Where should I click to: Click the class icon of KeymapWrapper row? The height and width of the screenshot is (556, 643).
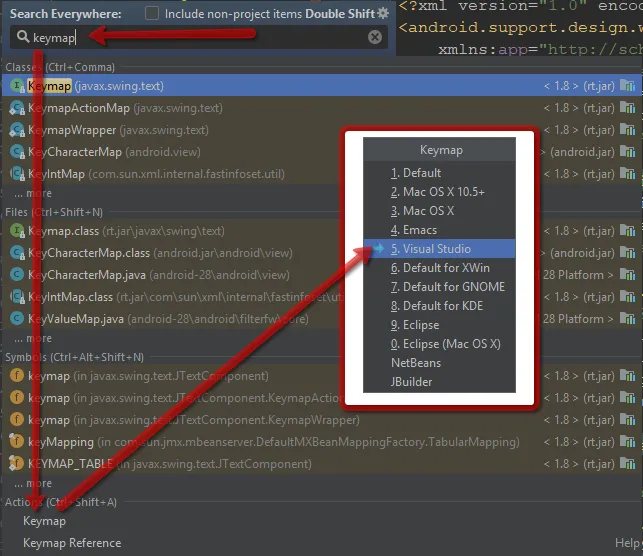pyautogui.click(x=17, y=130)
